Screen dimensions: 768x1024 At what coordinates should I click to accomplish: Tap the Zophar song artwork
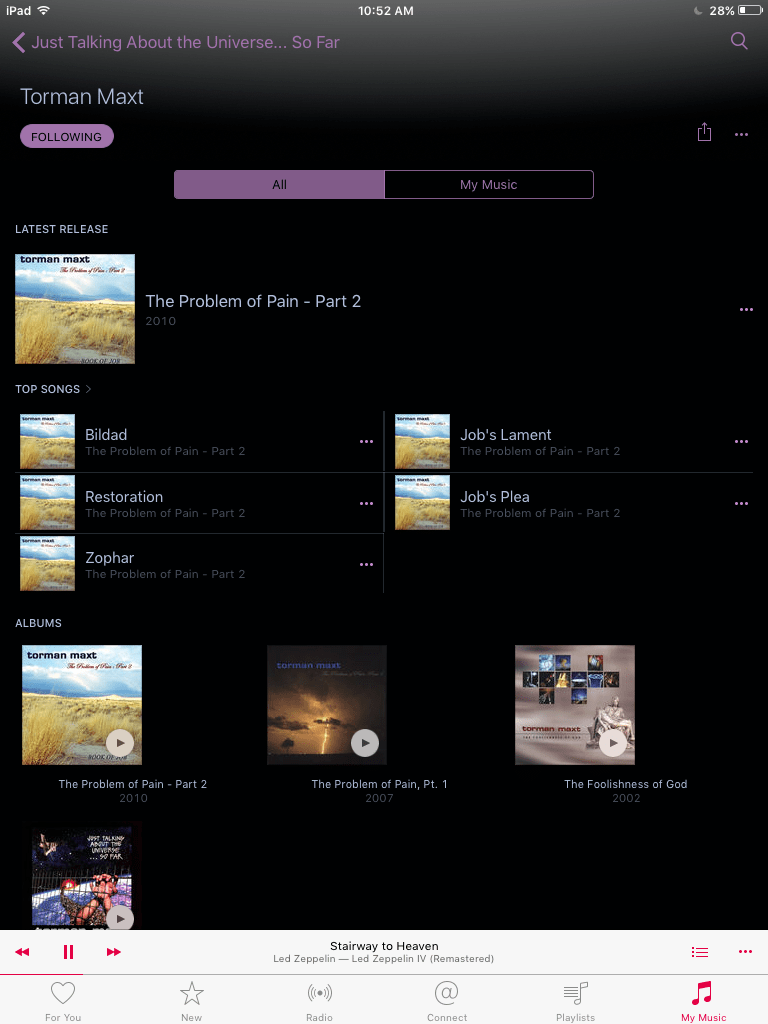click(47, 564)
